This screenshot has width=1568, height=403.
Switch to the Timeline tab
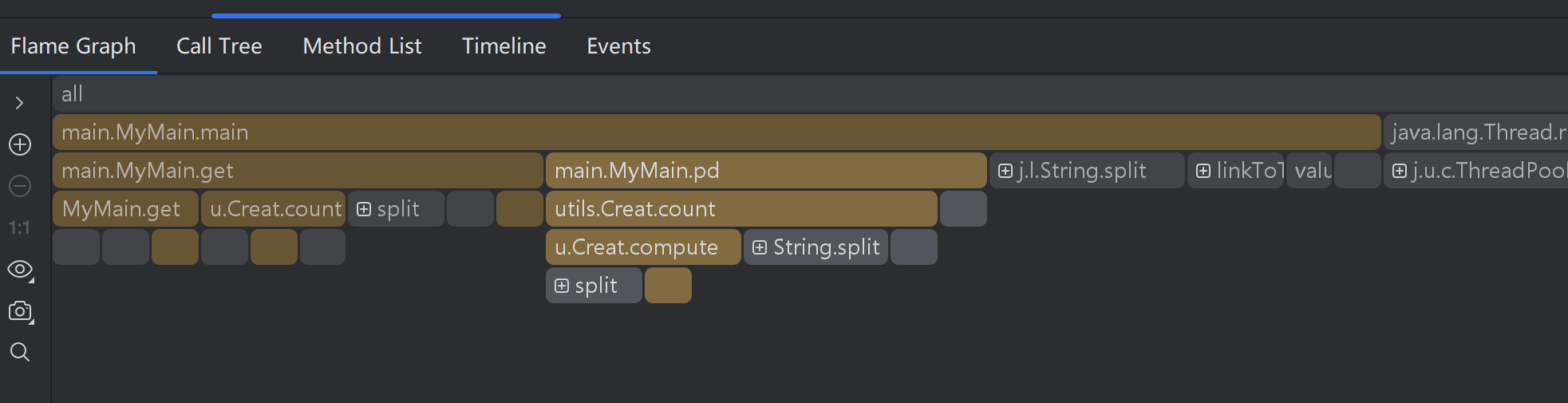504,46
